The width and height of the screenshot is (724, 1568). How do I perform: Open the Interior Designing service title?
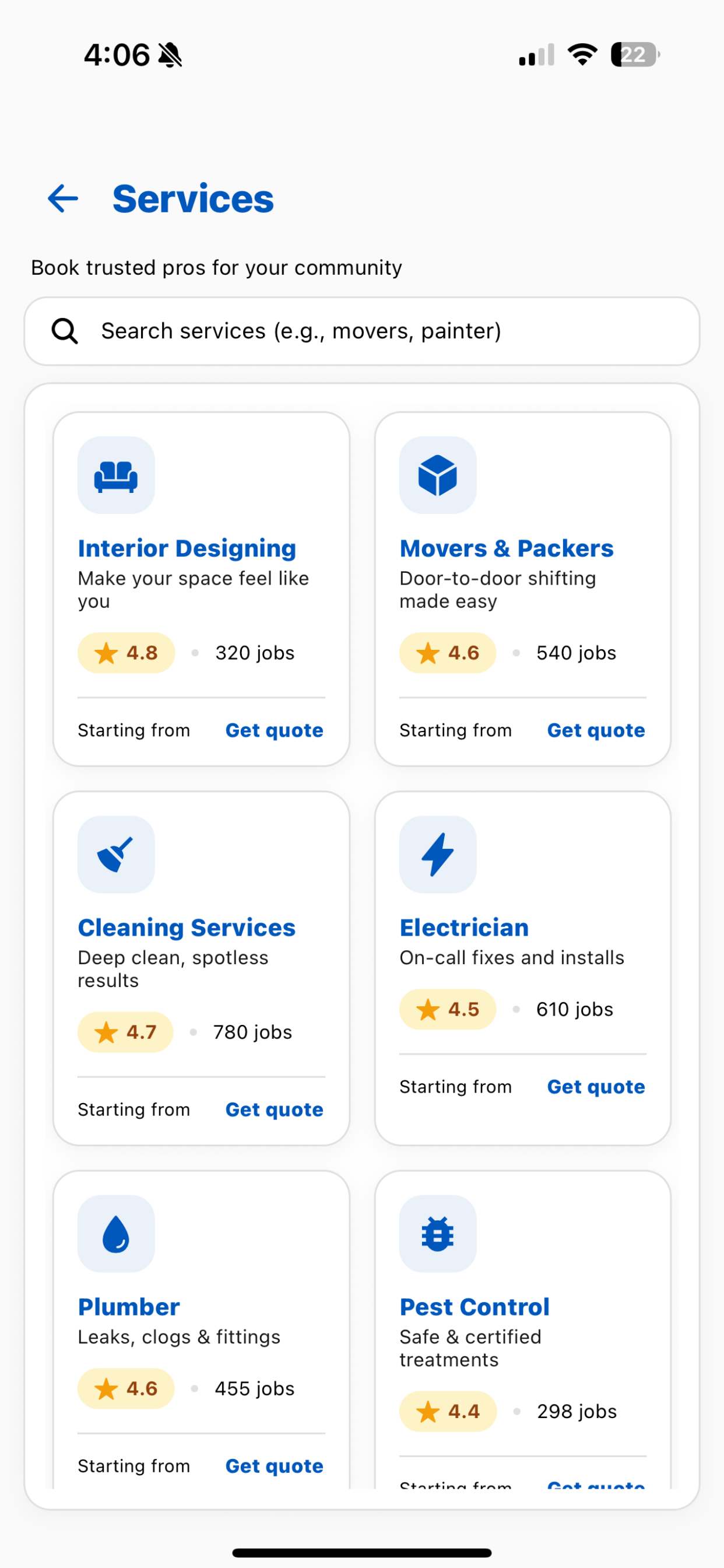pos(187,548)
